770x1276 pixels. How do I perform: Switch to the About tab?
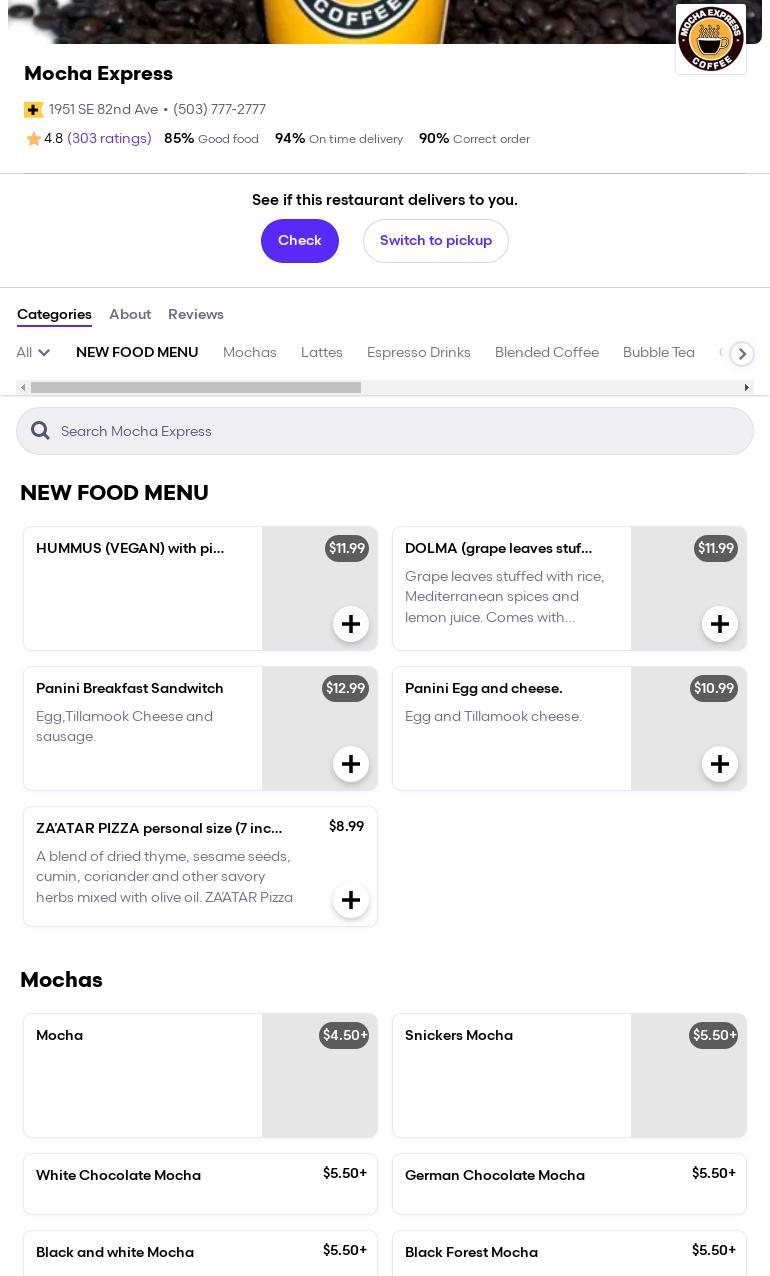click(x=130, y=314)
